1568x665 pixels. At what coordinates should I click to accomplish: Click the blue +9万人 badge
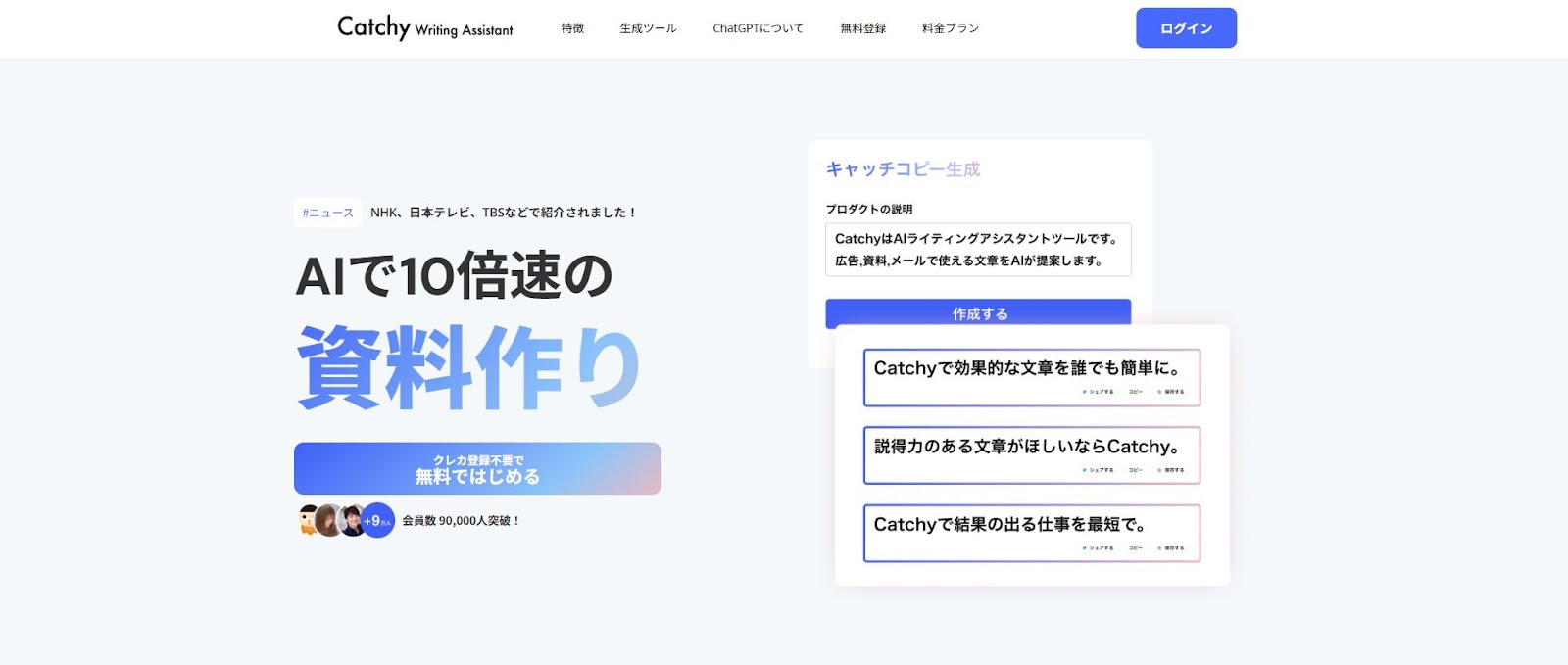(x=377, y=521)
